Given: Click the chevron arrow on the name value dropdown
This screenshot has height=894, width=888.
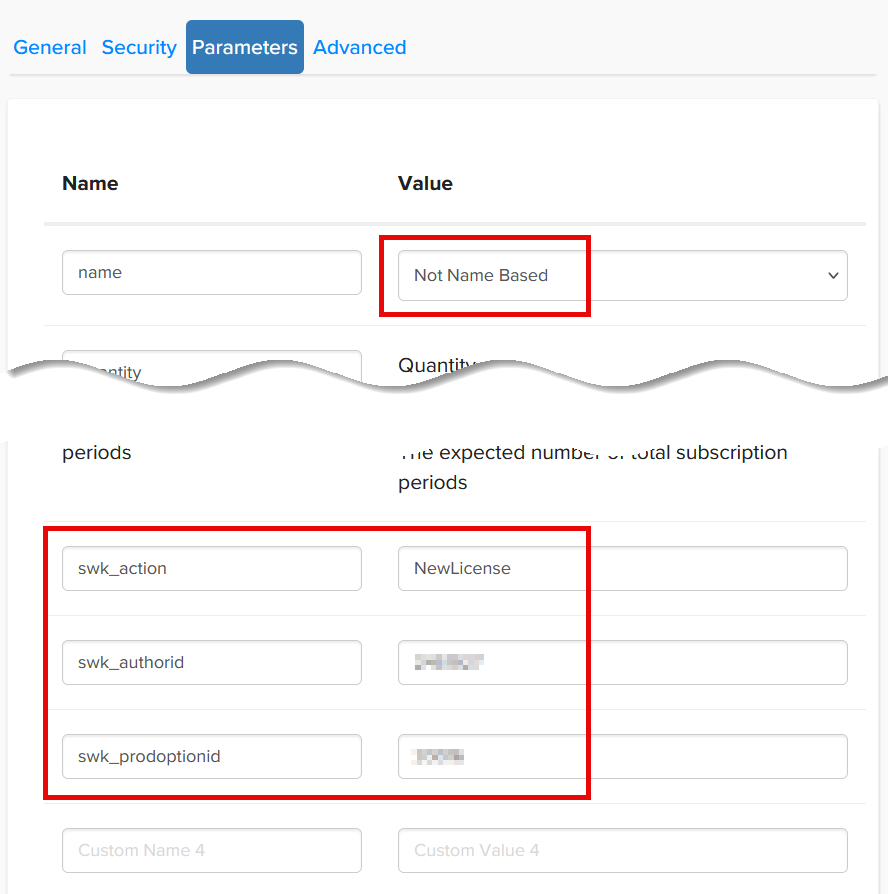Looking at the screenshot, I should click(833, 276).
